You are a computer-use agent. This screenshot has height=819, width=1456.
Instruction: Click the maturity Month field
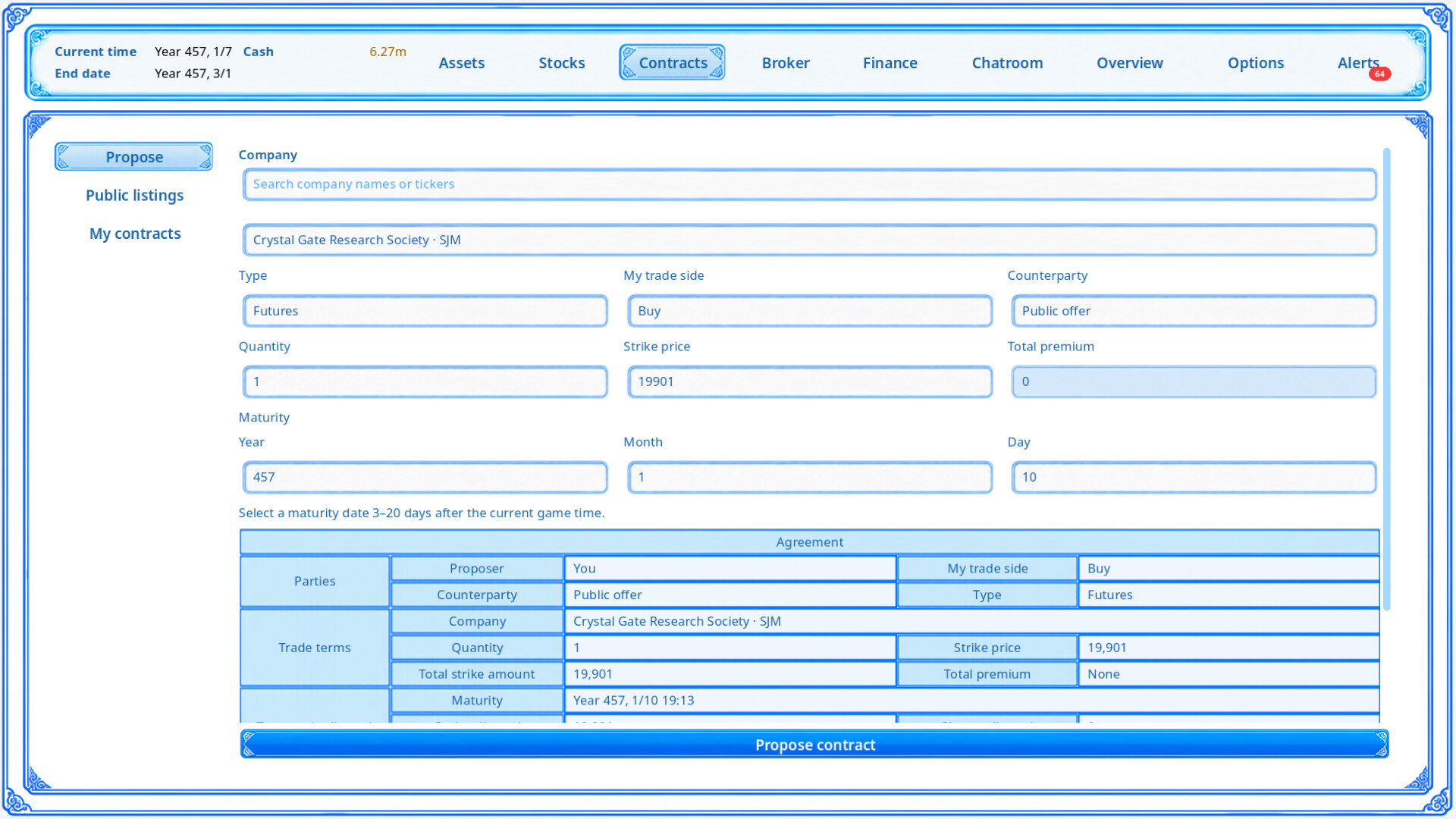(x=809, y=477)
